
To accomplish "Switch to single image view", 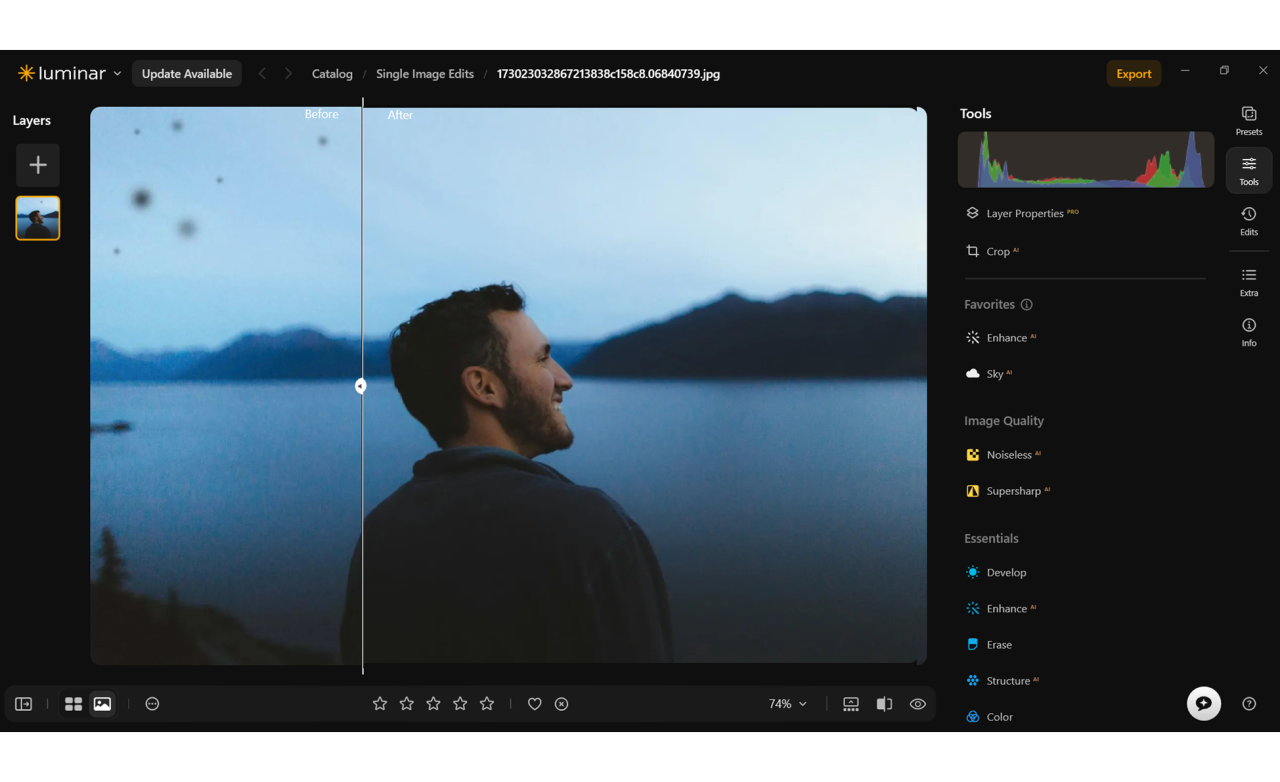I will coord(102,704).
